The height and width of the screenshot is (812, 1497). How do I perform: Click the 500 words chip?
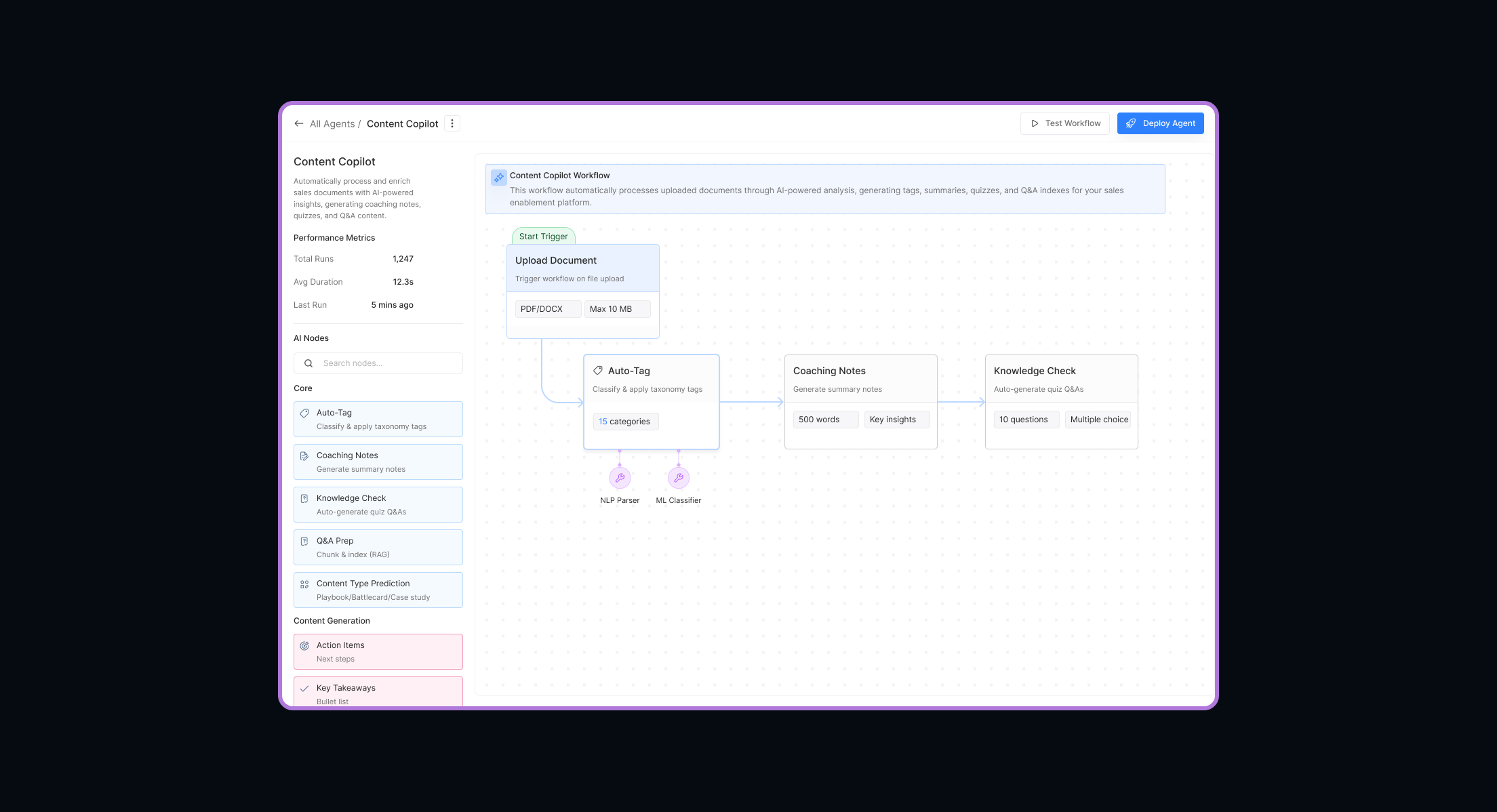tap(826, 420)
